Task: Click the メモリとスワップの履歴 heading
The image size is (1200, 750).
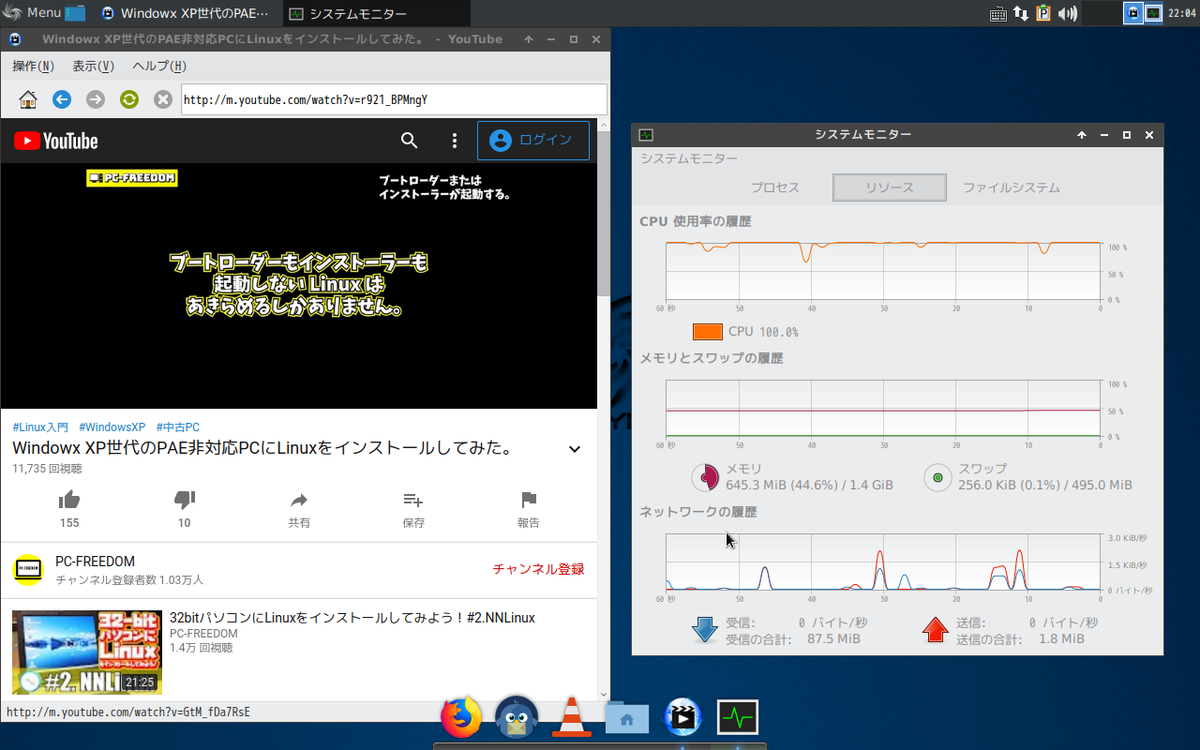Action: (711, 358)
